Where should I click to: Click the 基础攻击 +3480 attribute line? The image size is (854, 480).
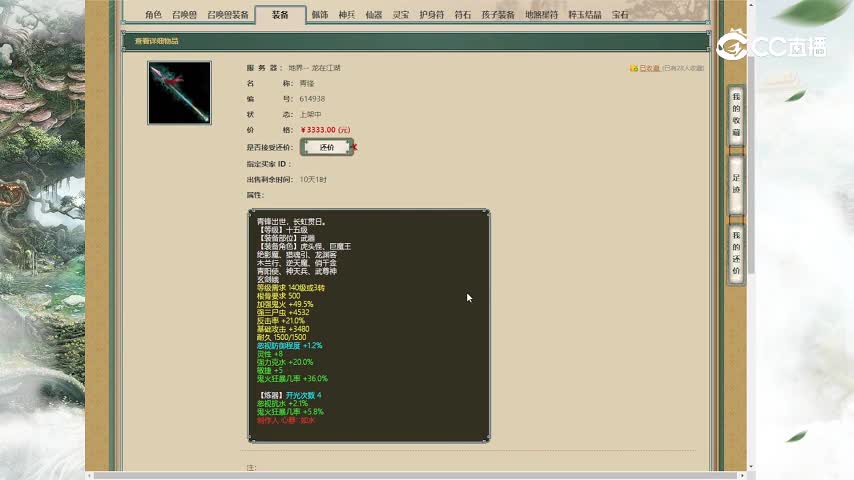point(283,329)
